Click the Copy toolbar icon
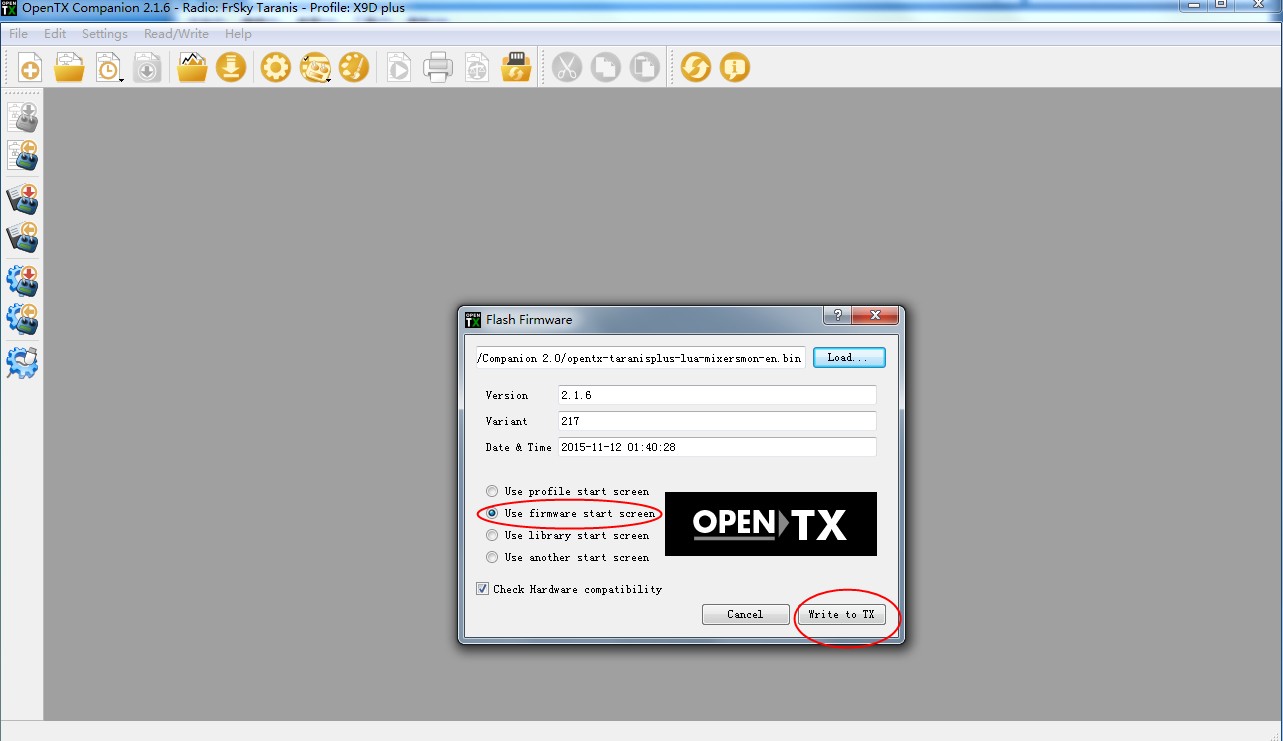1283x741 pixels. [x=605, y=68]
